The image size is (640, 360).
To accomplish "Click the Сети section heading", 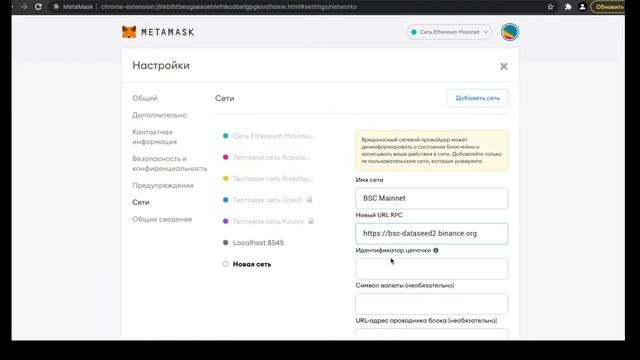I will pyautogui.click(x=224, y=98).
